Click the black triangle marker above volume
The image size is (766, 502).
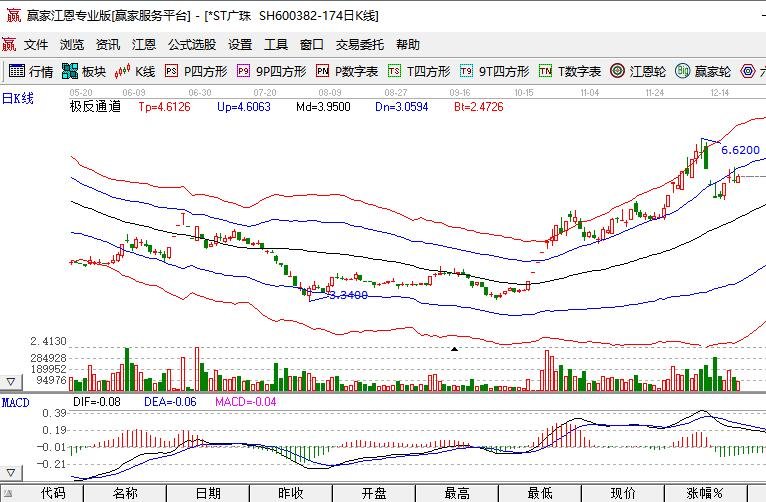pyautogui.click(x=454, y=349)
